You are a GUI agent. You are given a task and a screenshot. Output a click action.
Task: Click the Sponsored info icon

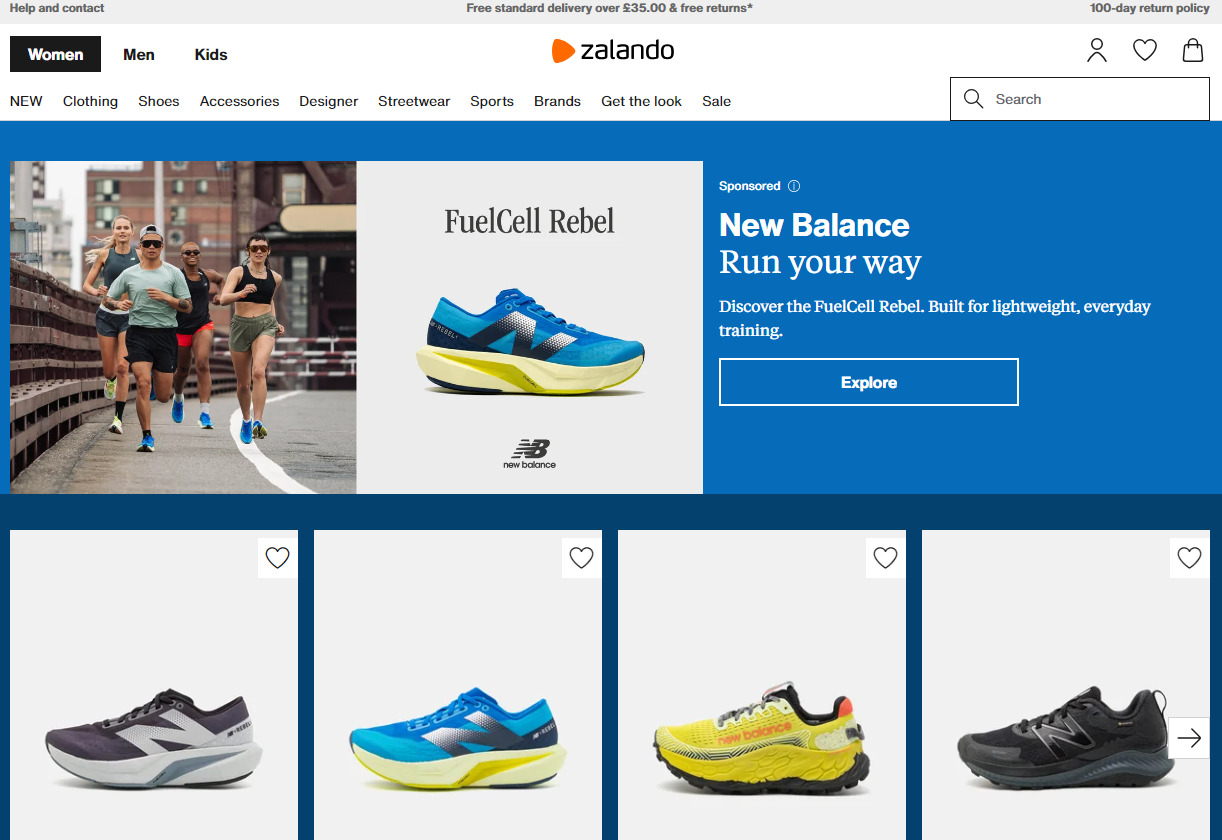[794, 186]
